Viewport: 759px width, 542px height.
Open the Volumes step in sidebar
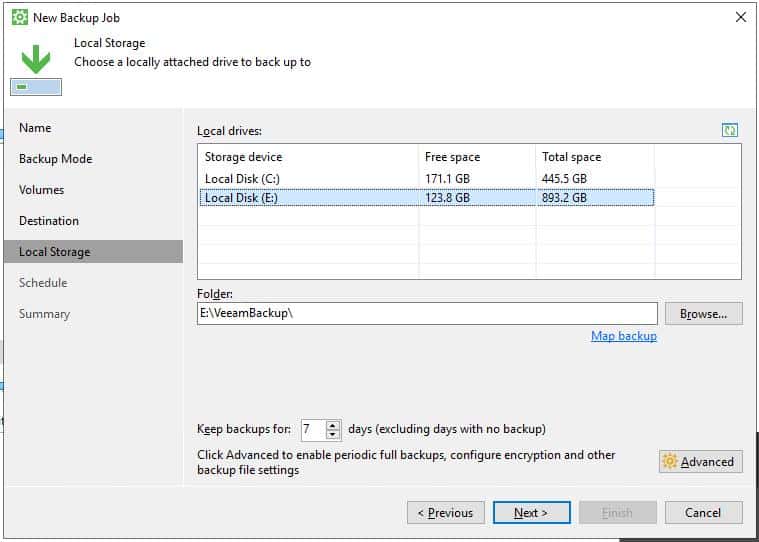(42, 190)
